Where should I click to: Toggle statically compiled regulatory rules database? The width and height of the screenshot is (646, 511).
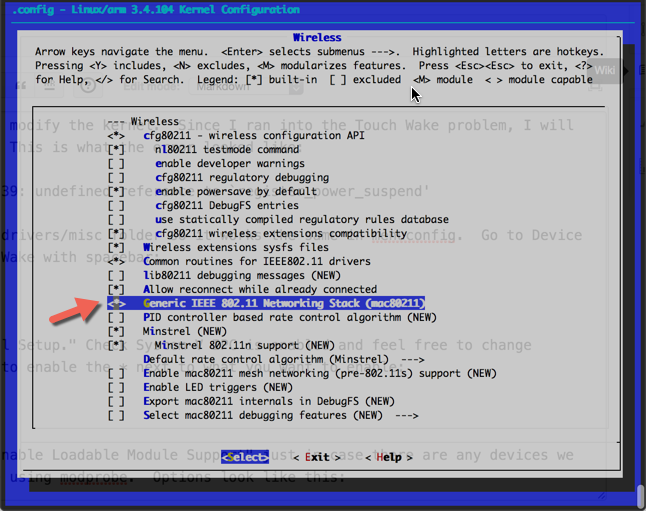[116, 220]
